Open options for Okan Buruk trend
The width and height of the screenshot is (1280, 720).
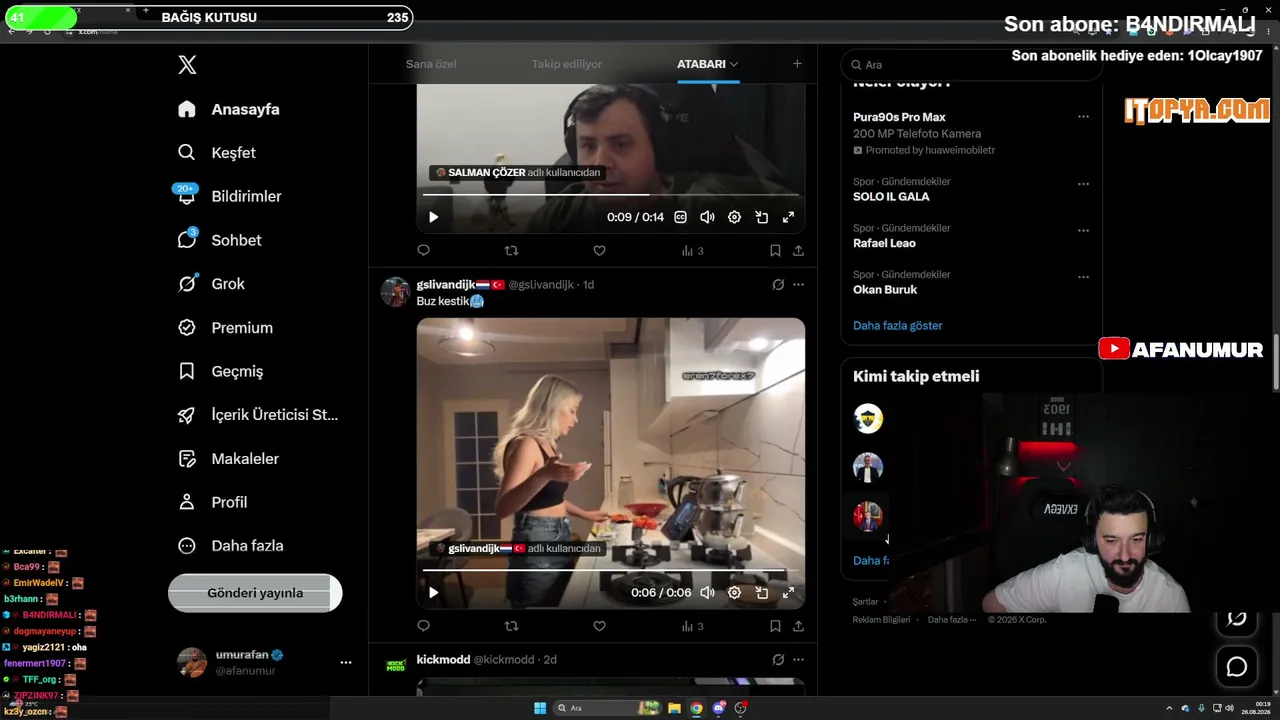tap(1083, 277)
